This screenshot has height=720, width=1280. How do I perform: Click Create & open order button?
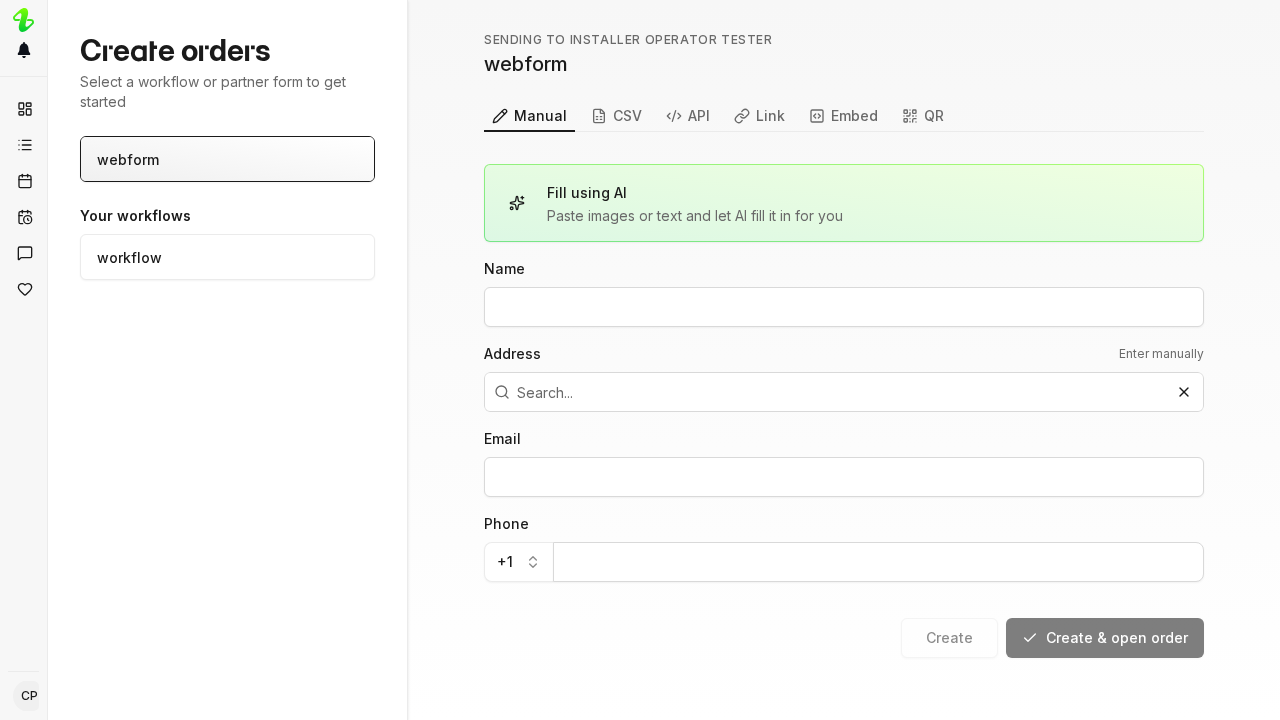click(x=1105, y=638)
